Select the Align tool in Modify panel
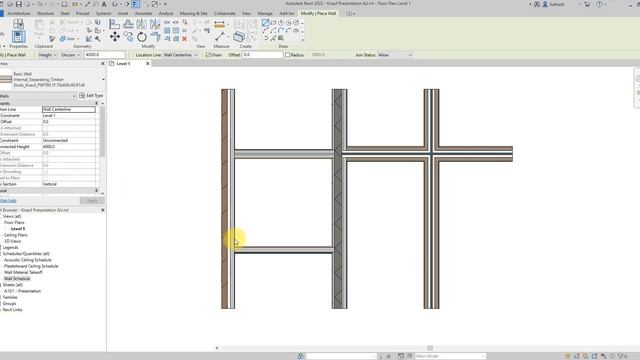Image resolution: width=640 pixels, height=360 pixels. pyautogui.click(x=115, y=24)
